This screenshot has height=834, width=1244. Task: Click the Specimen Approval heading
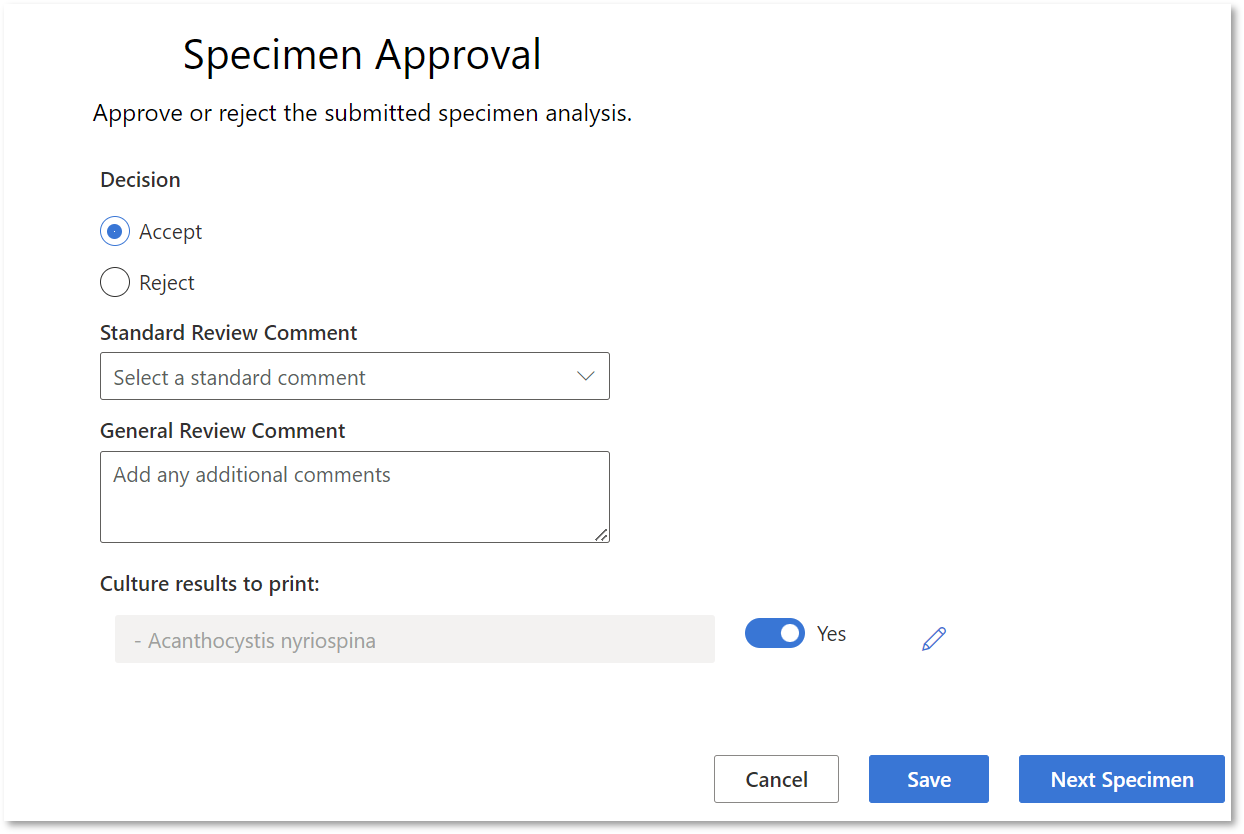[362, 54]
